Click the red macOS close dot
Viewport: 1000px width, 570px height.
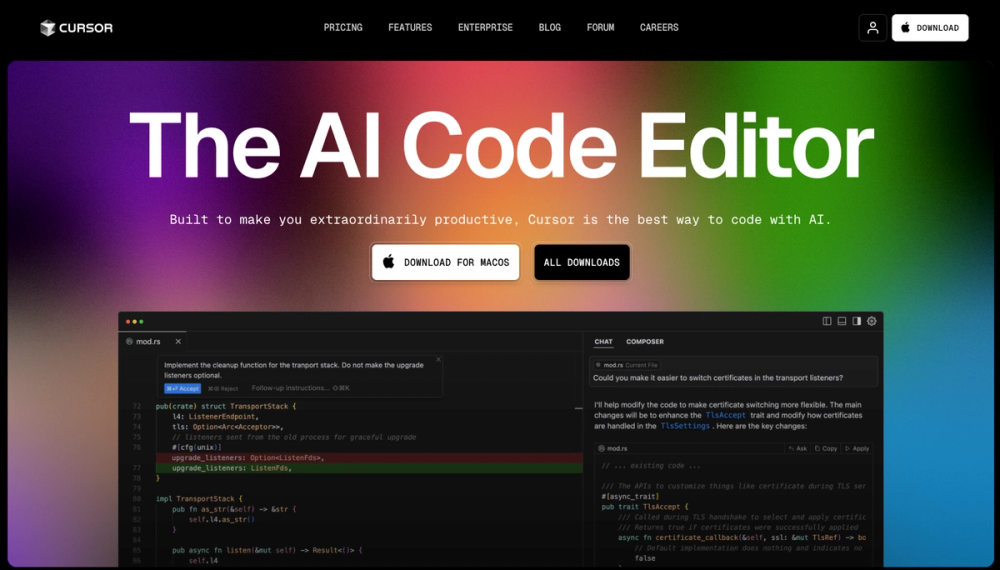coord(128,322)
